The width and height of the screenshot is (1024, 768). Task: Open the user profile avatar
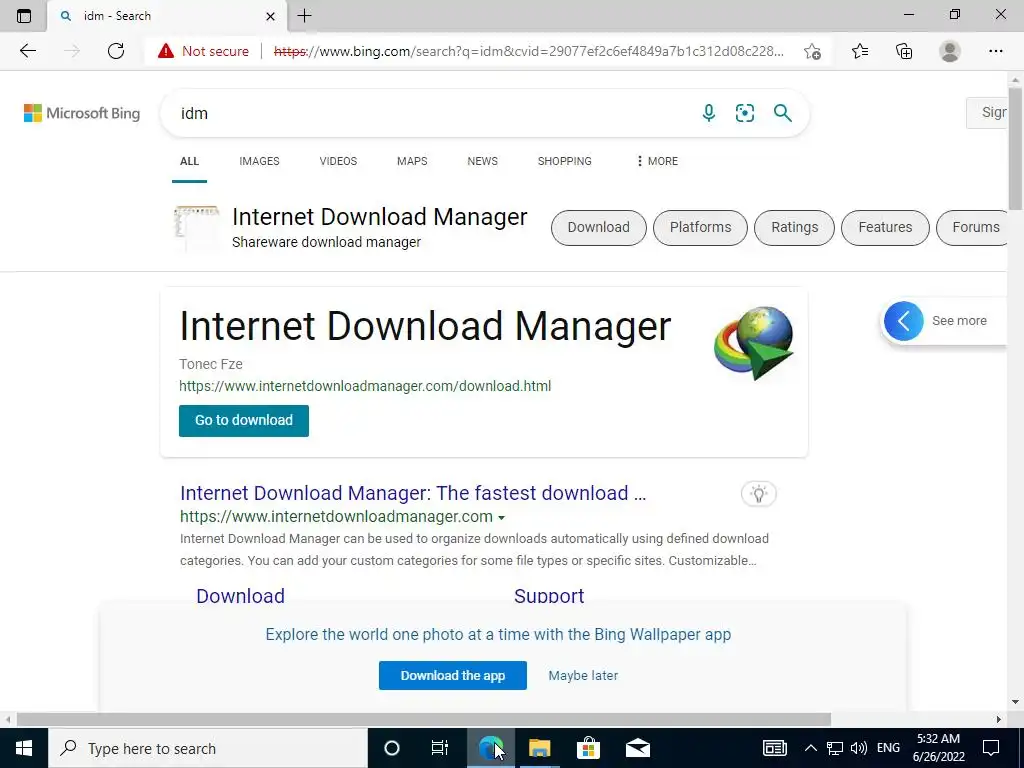click(950, 51)
